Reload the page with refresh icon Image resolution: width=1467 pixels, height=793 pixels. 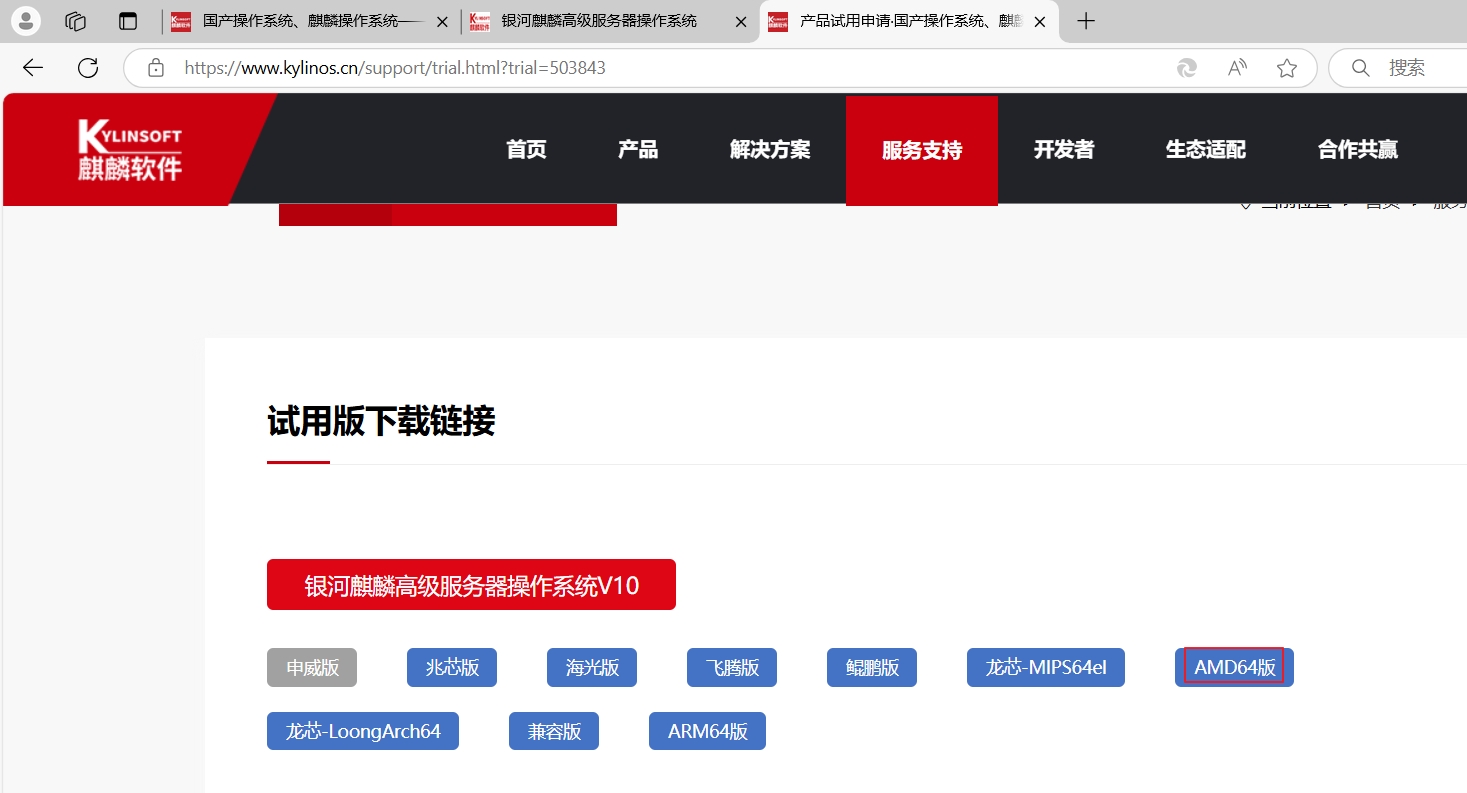click(88, 68)
